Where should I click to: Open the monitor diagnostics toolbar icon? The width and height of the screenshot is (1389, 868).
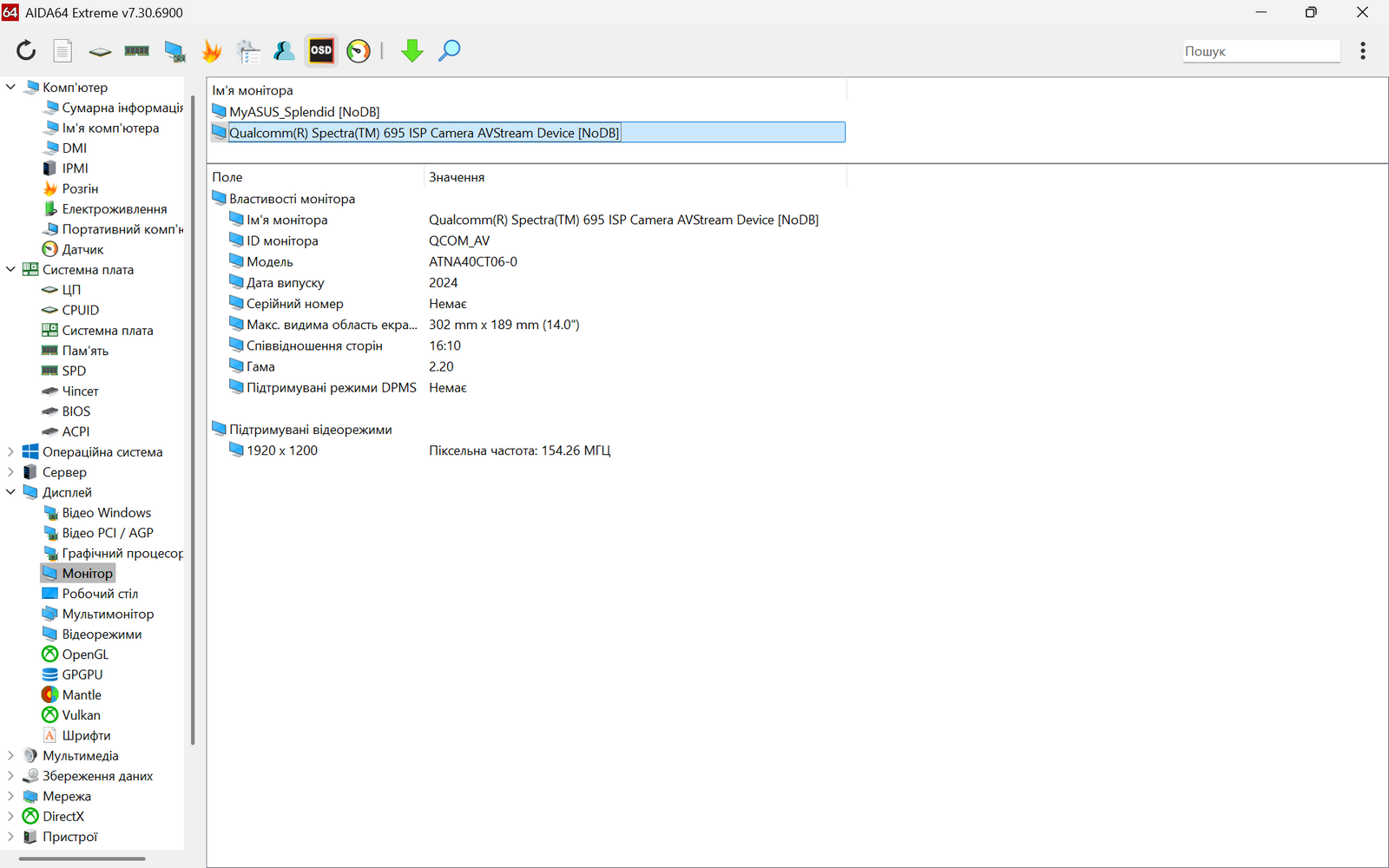click(x=174, y=51)
